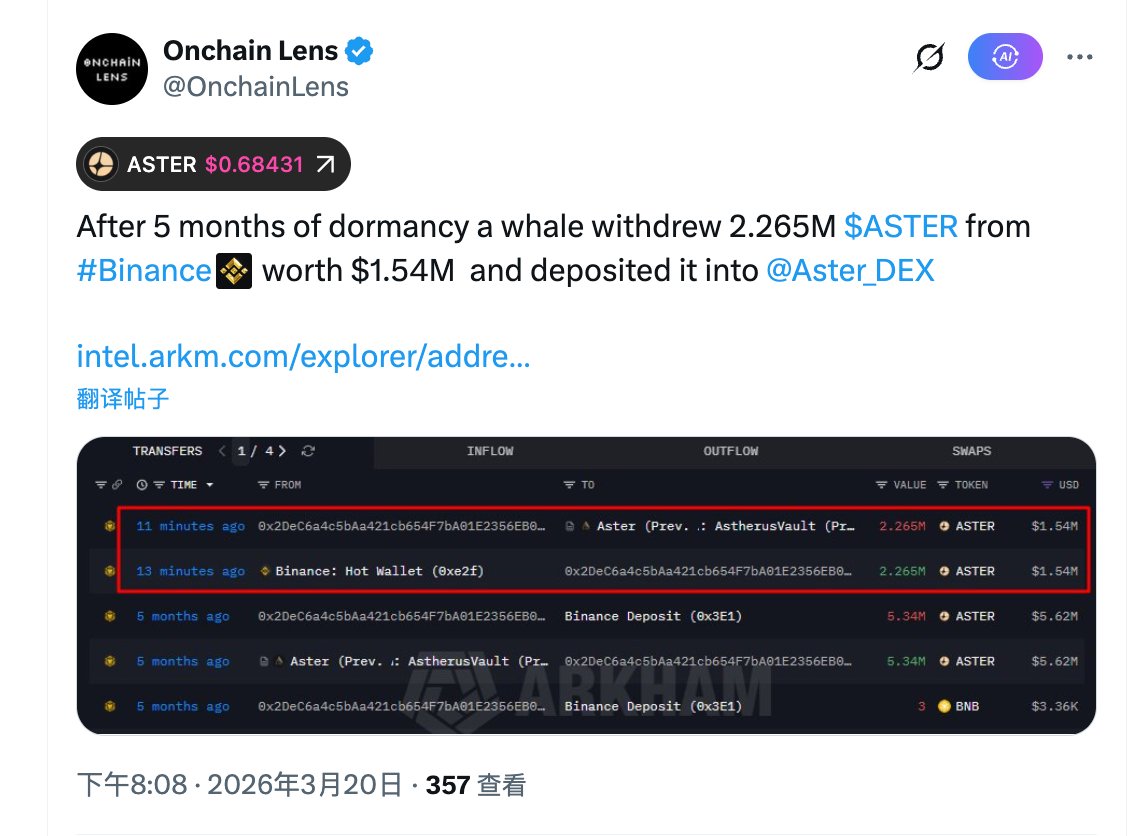Viewport: 1142px width, 836px height.
Task: Open the three-dot more options menu
Action: pos(1080,58)
